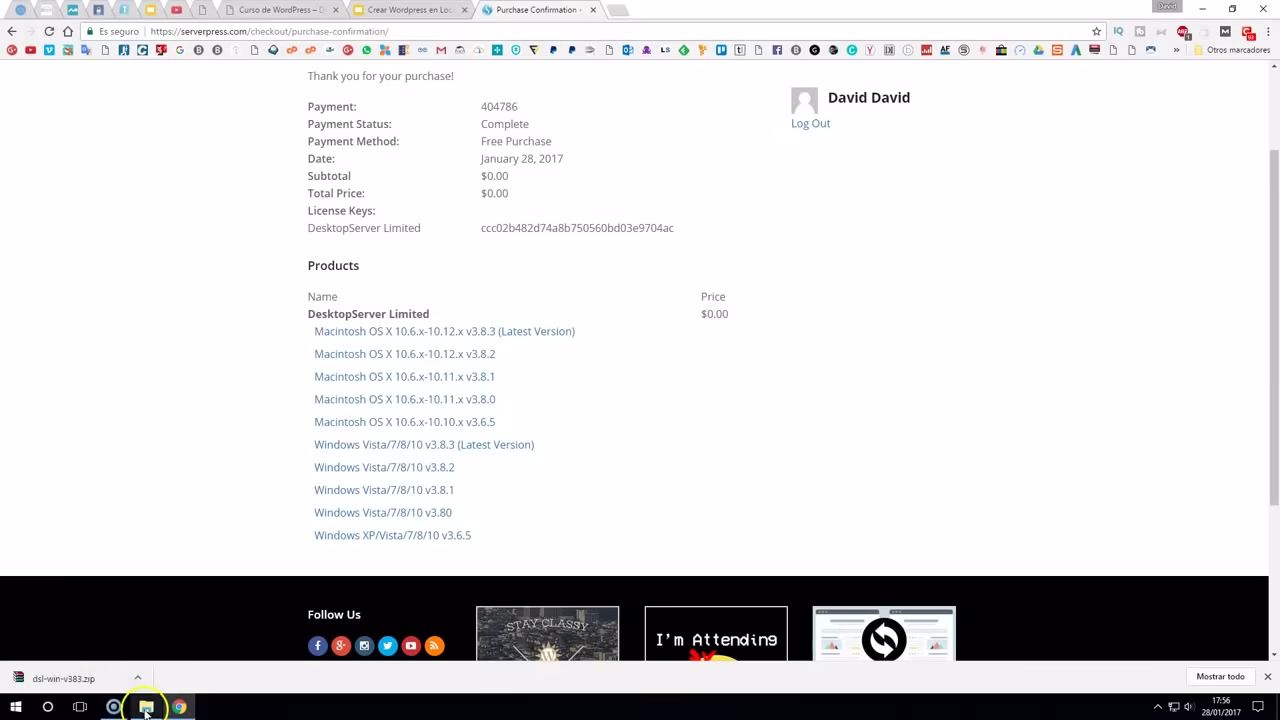Screen dimensions: 1280x720
Task: Download Windows Vista/7/8/10 v3.8.3 latest version
Action: pyautogui.click(x=424, y=445)
